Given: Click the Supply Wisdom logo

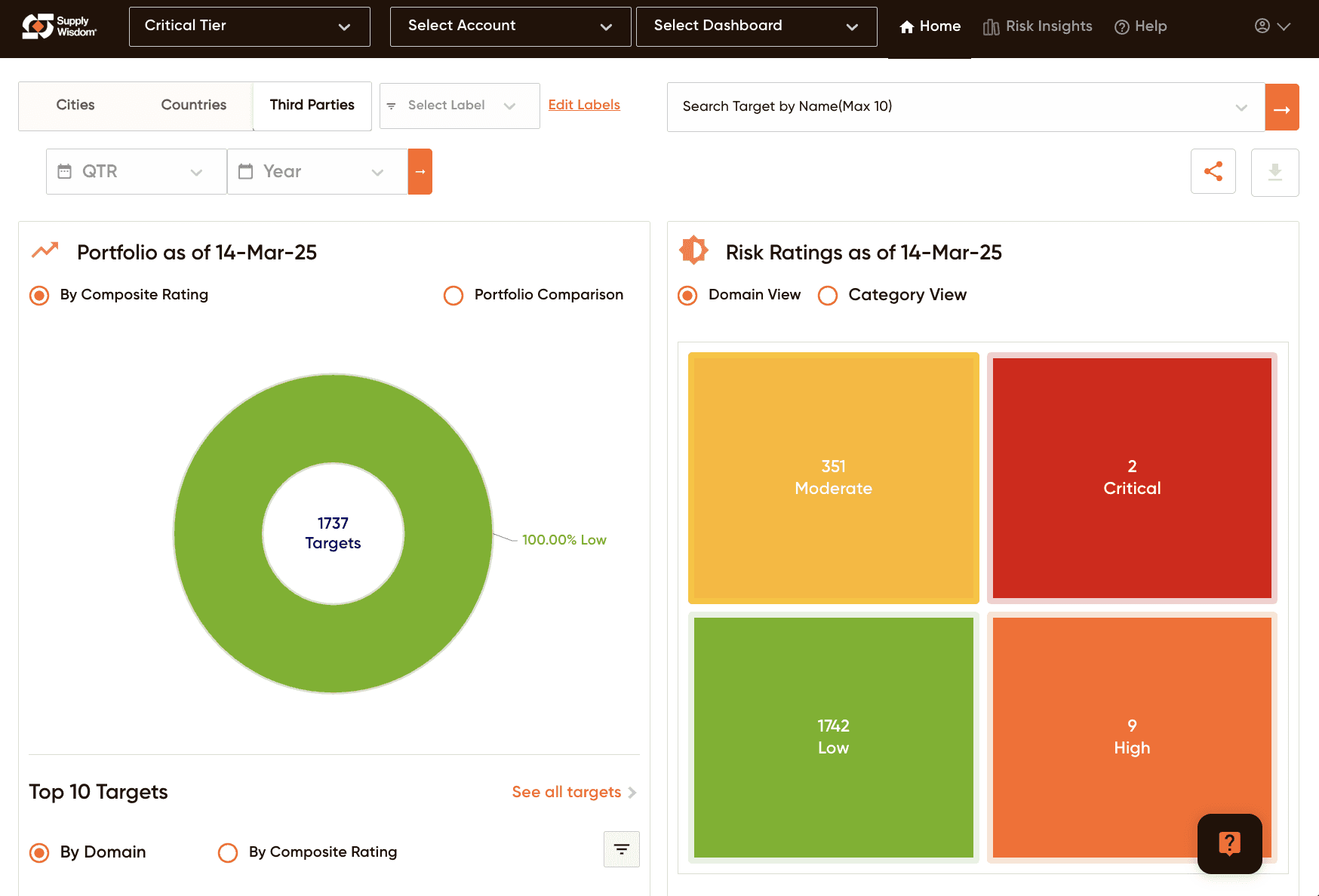Looking at the screenshot, I should click(x=59, y=26).
